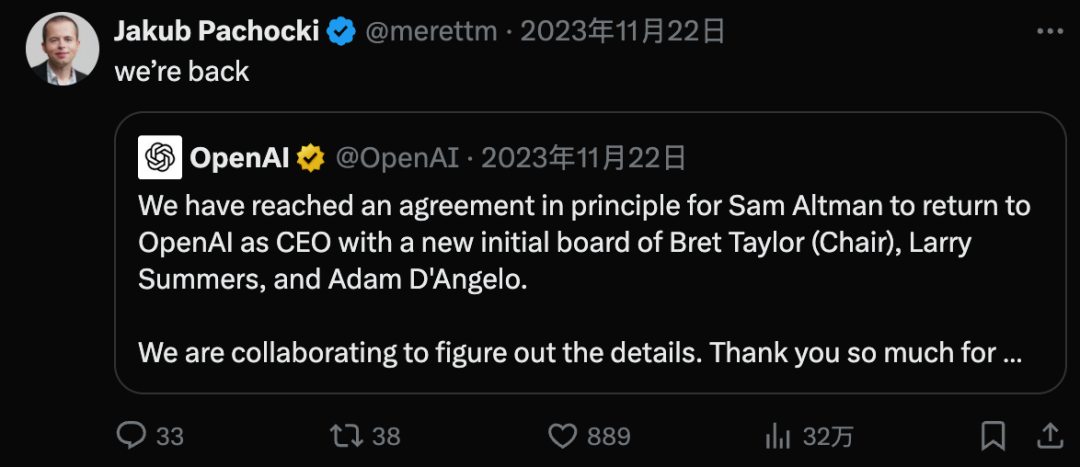Open the @merettm handle link
1080x467 pixels.
(431, 32)
